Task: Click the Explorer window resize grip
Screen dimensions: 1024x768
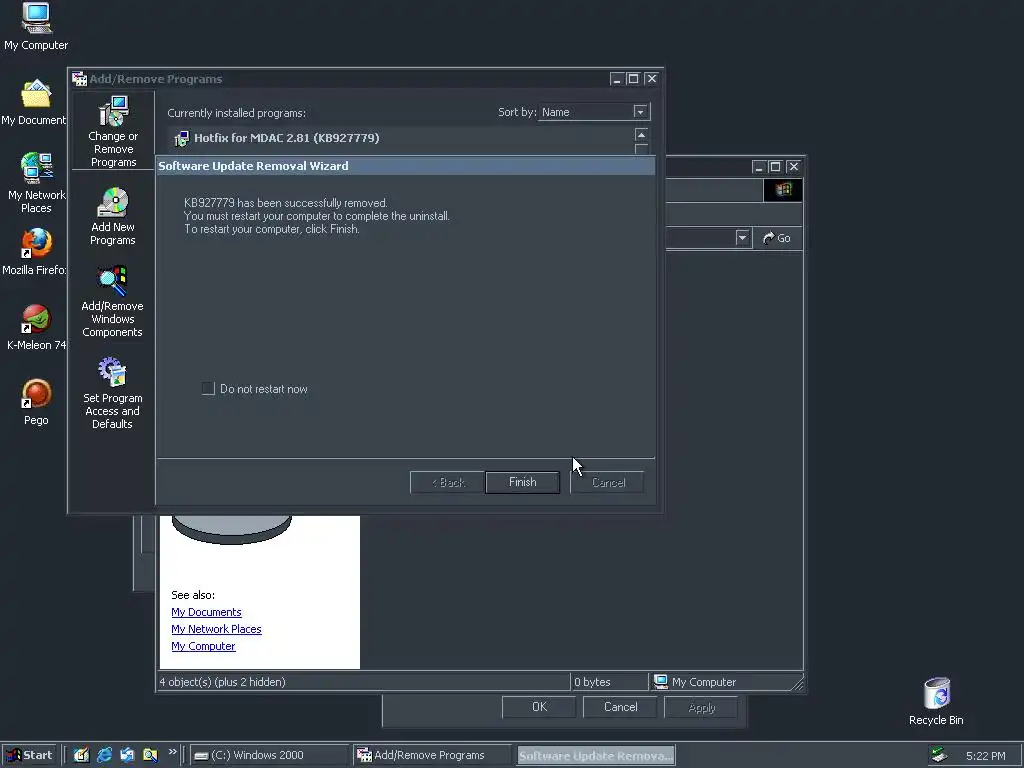Action: click(797, 684)
